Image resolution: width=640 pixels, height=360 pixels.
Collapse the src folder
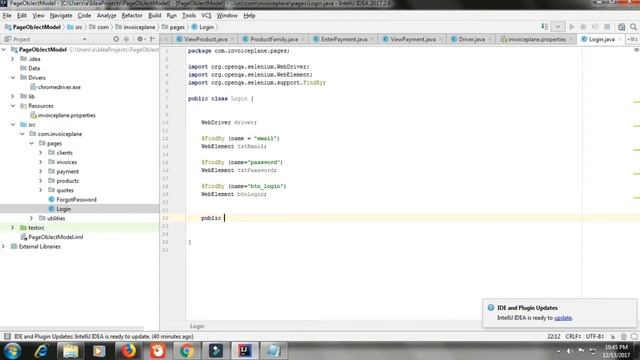pos(13,124)
